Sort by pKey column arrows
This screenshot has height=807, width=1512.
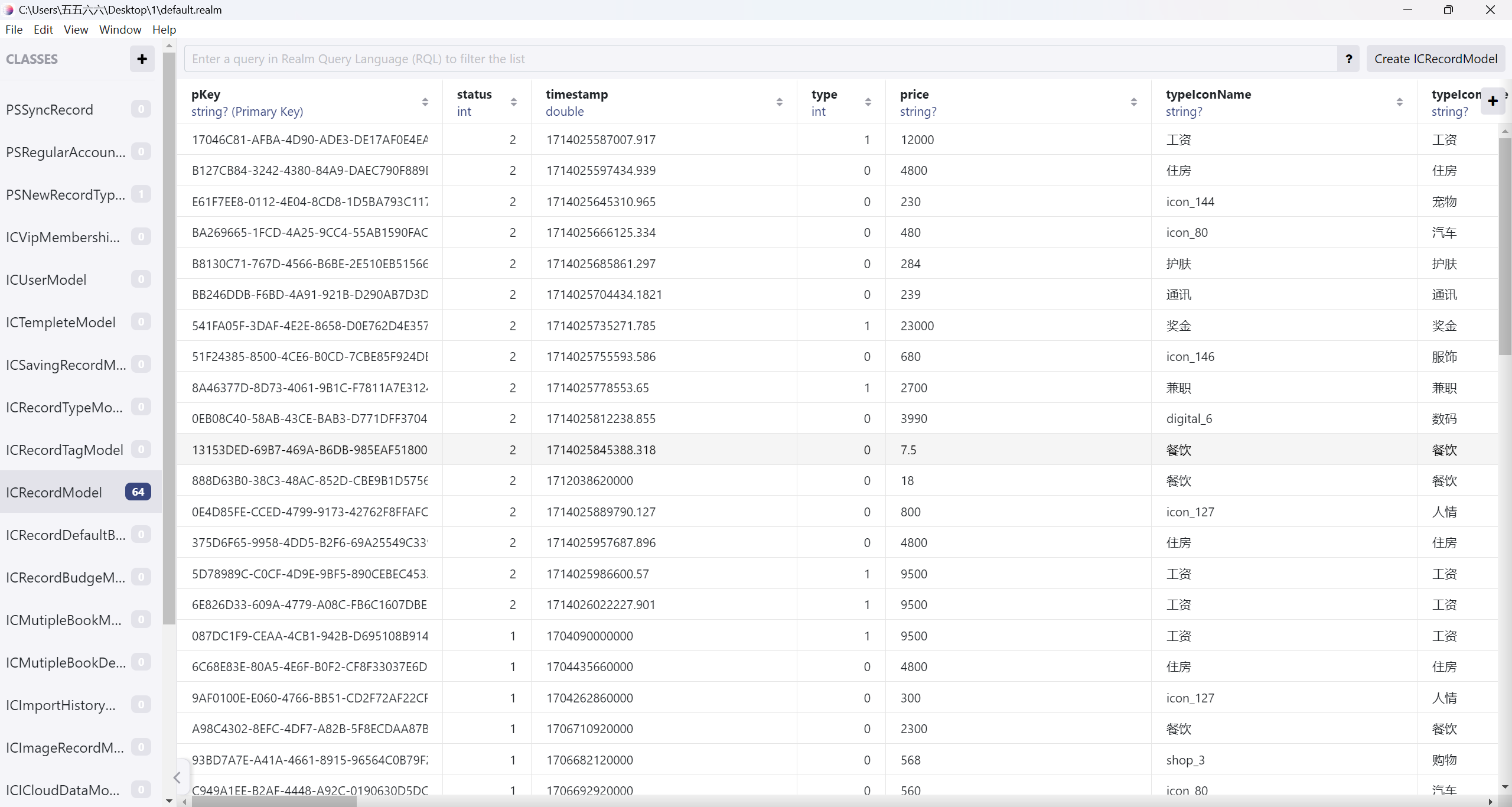pyautogui.click(x=425, y=102)
